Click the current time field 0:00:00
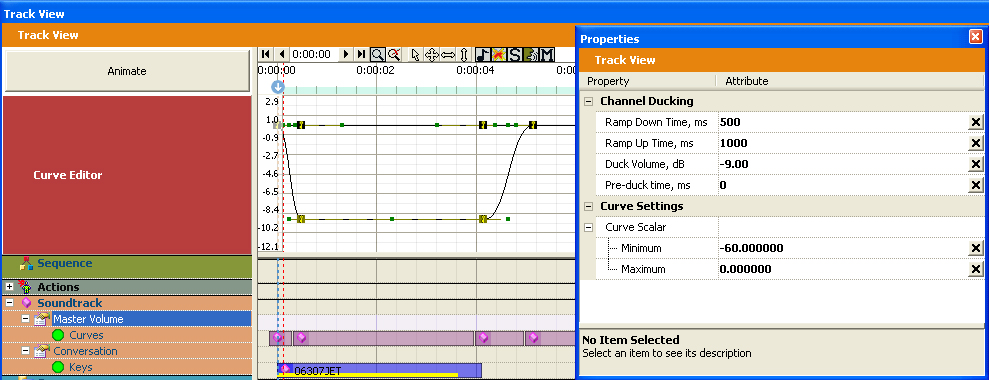The width and height of the screenshot is (989, 380). tap(313, 54)
